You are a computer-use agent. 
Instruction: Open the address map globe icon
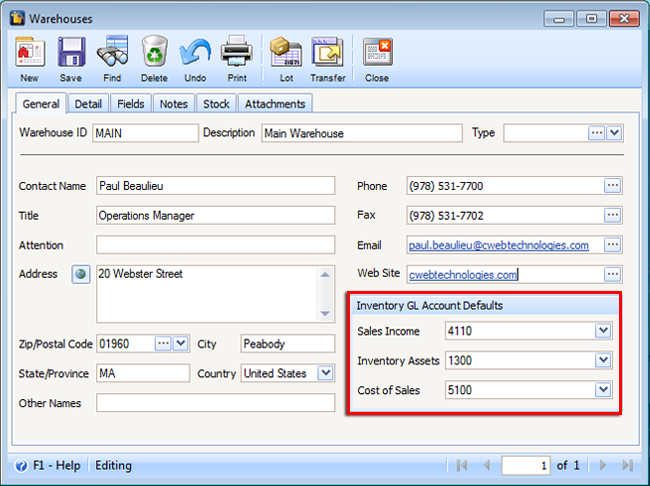click(x=81, y=274)
